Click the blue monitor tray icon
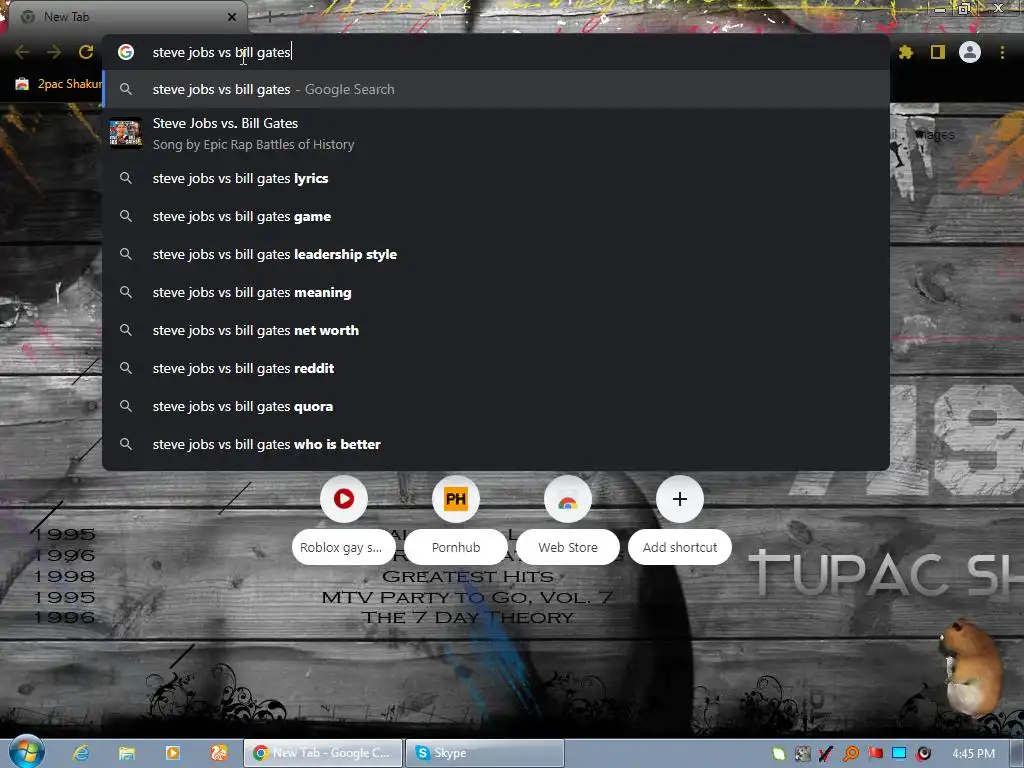Viewport: 1024px width, 768px height. pos(899,754)
